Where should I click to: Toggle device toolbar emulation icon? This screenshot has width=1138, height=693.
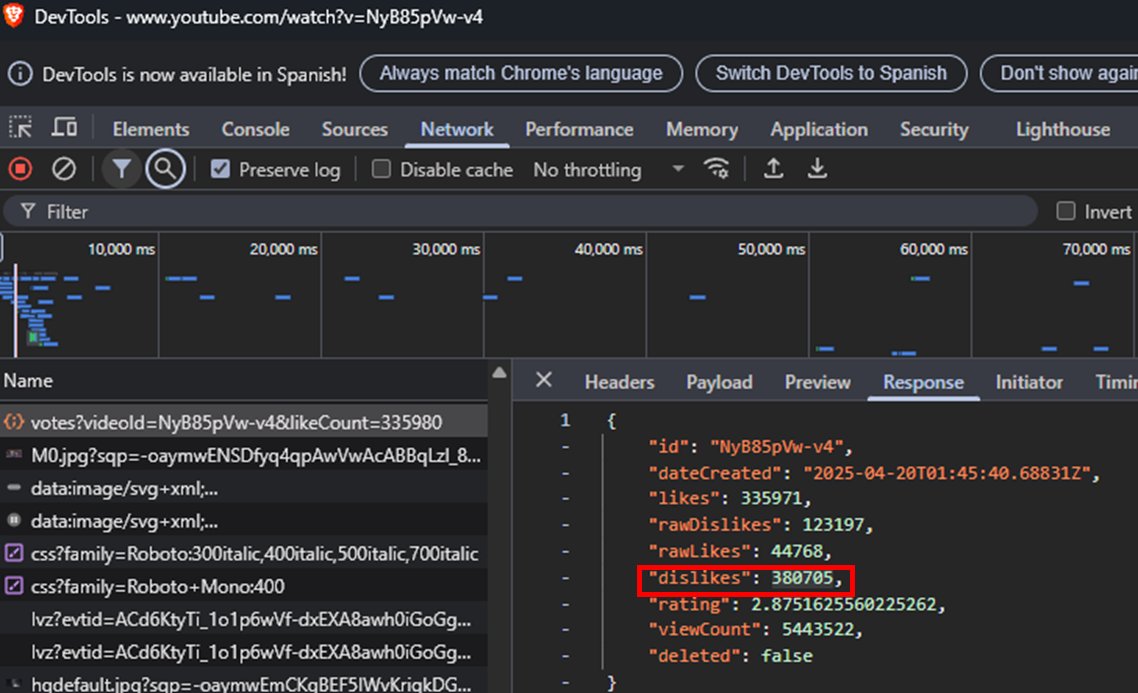point(65,128)
